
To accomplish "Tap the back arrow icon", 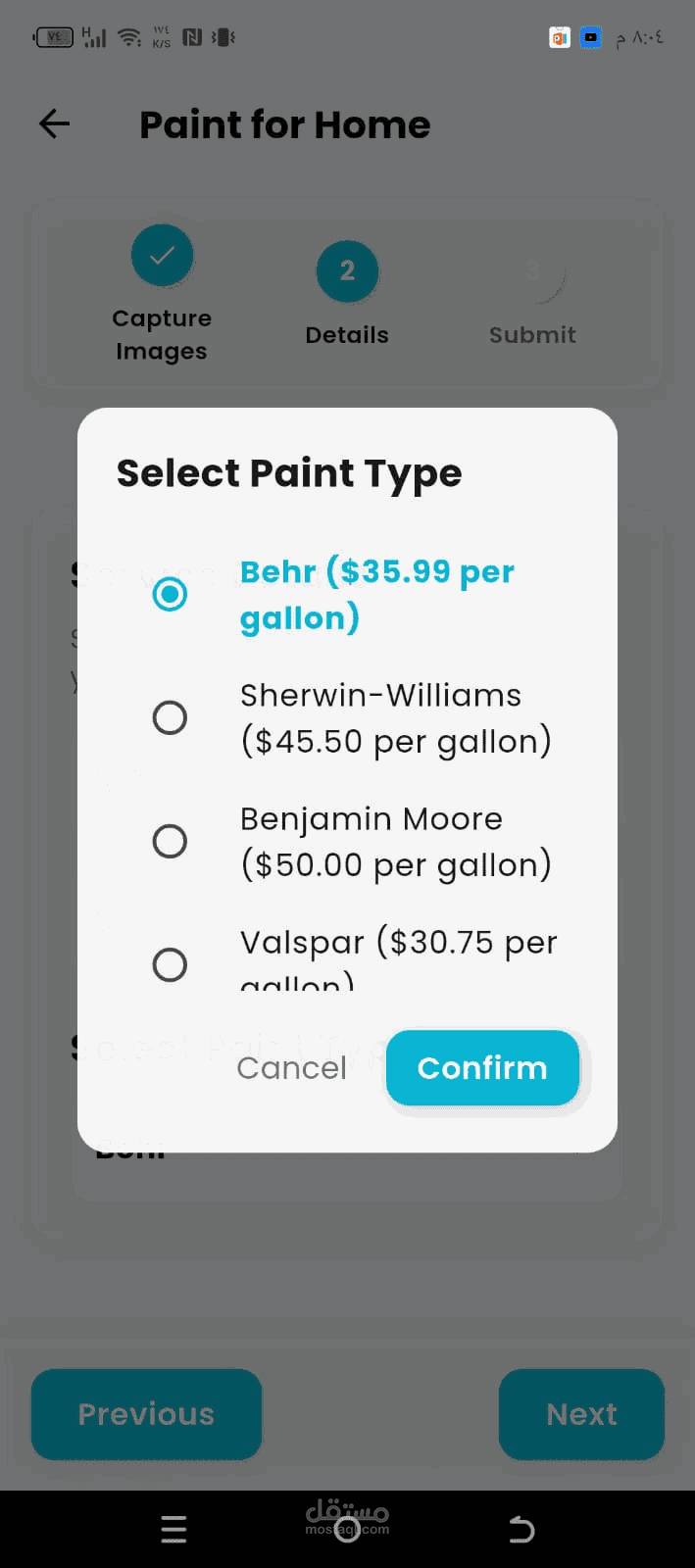I will [x=55, y=123].
